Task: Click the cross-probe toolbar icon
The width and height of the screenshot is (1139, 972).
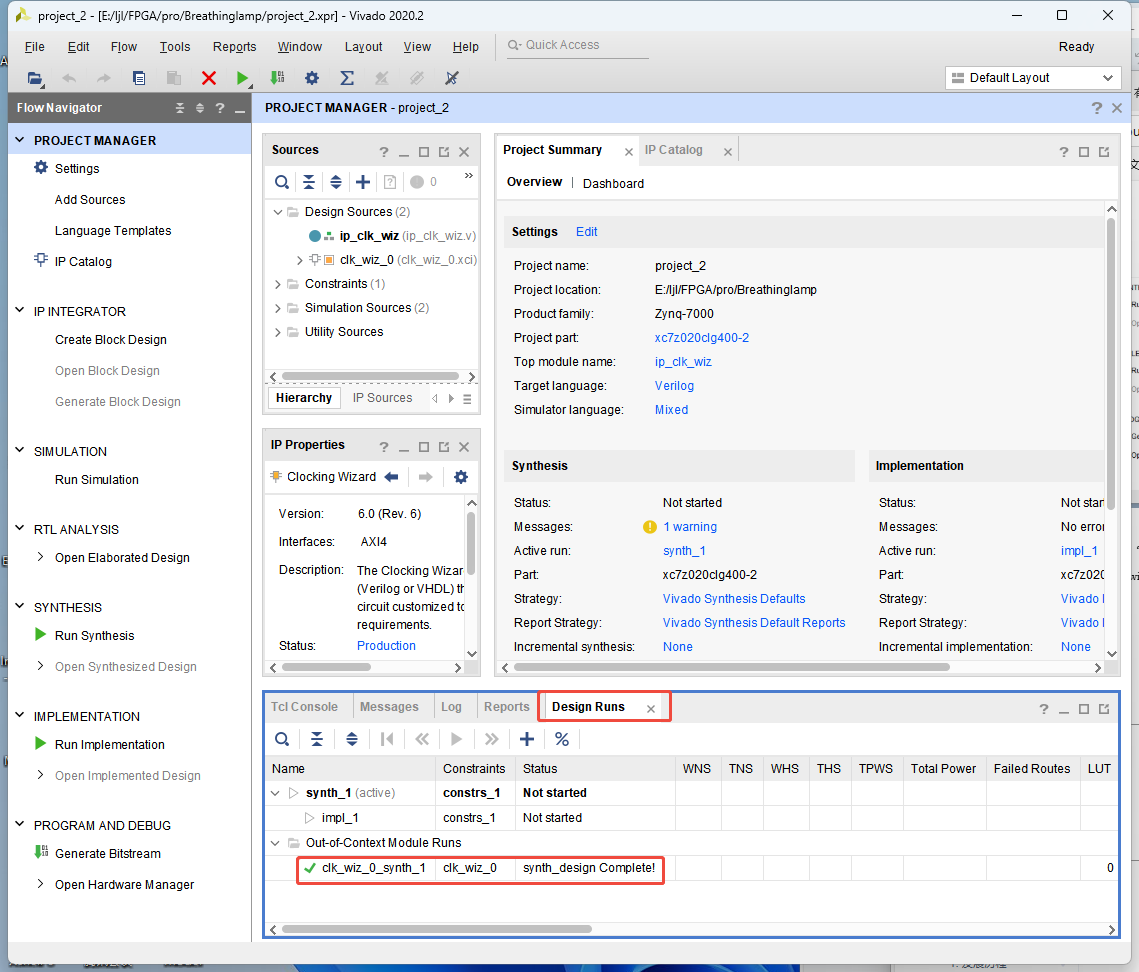Action: pos(451,78)
